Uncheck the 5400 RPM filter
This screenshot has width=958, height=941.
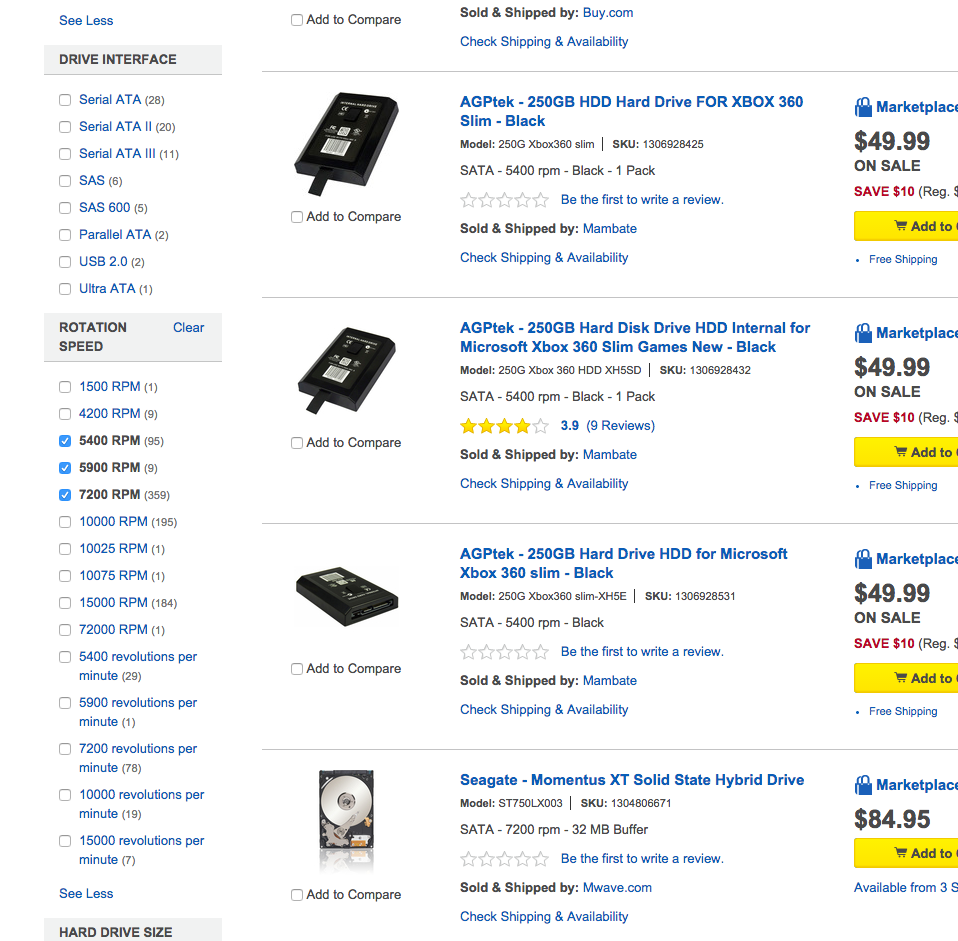click(65, 441)
